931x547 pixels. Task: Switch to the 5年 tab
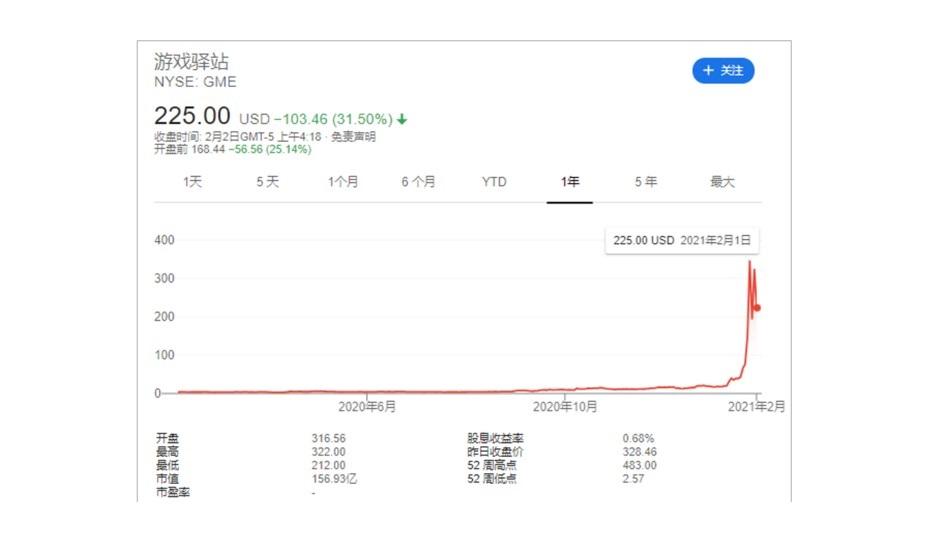point(645,182)
